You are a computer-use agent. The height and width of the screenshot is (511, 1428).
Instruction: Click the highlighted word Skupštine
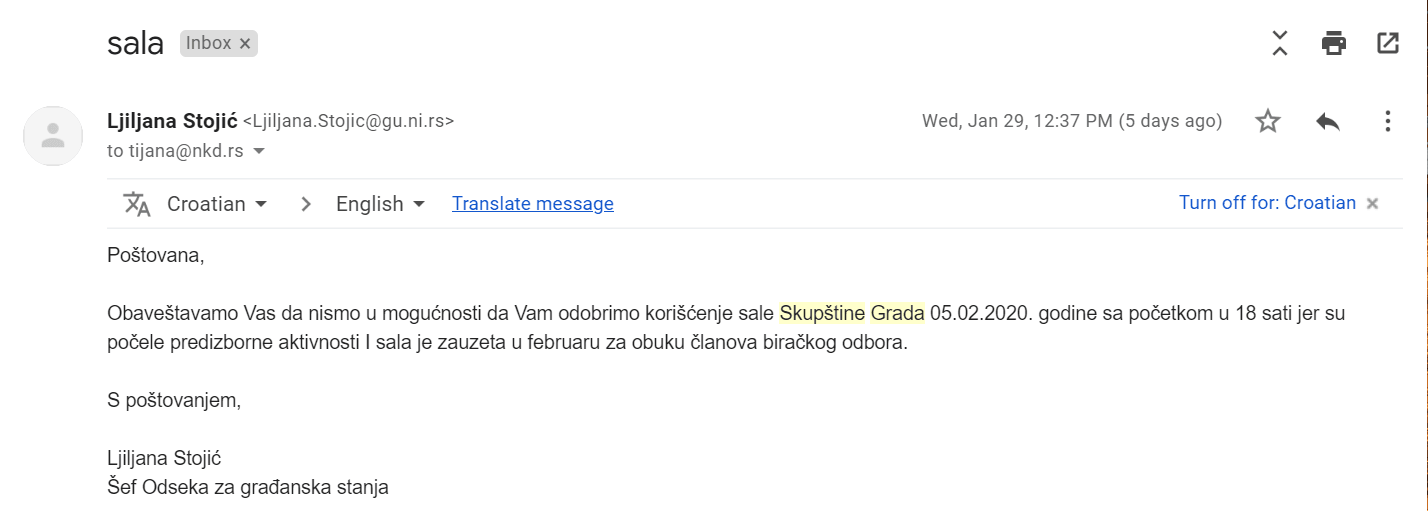(822, 312)
